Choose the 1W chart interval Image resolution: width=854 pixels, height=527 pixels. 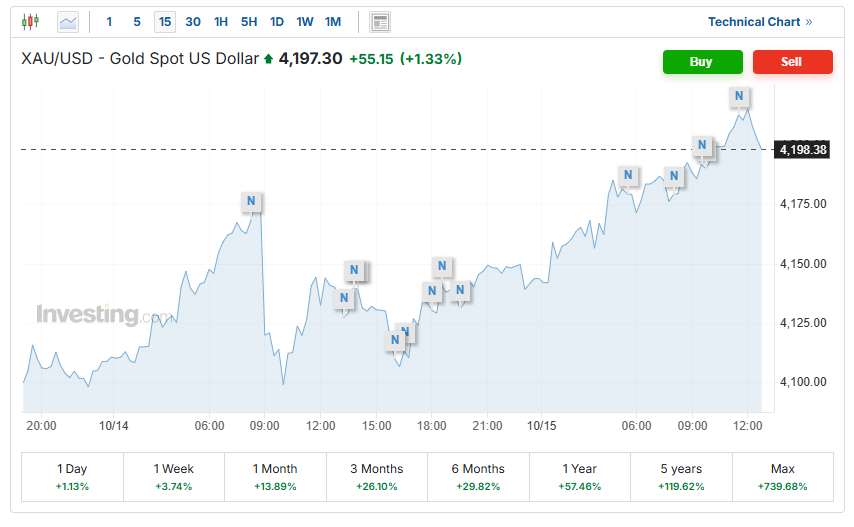coord(305,21)
